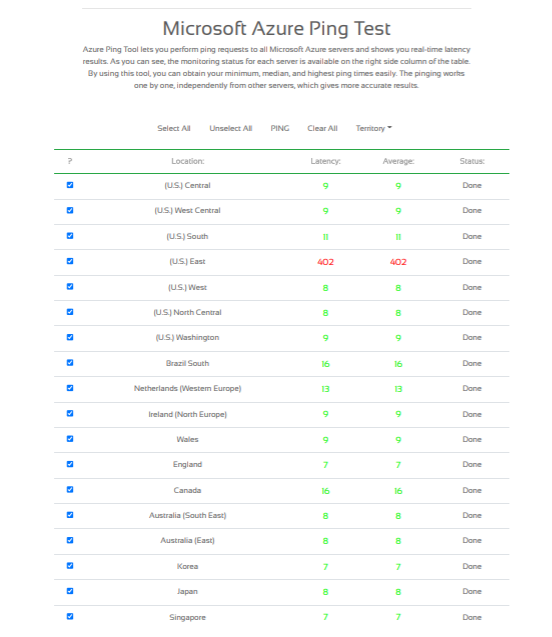This screenshot has width=552, height=637.
Task: Uncheck the (U.S.) Central checkbox
Action: click(70, 185)
